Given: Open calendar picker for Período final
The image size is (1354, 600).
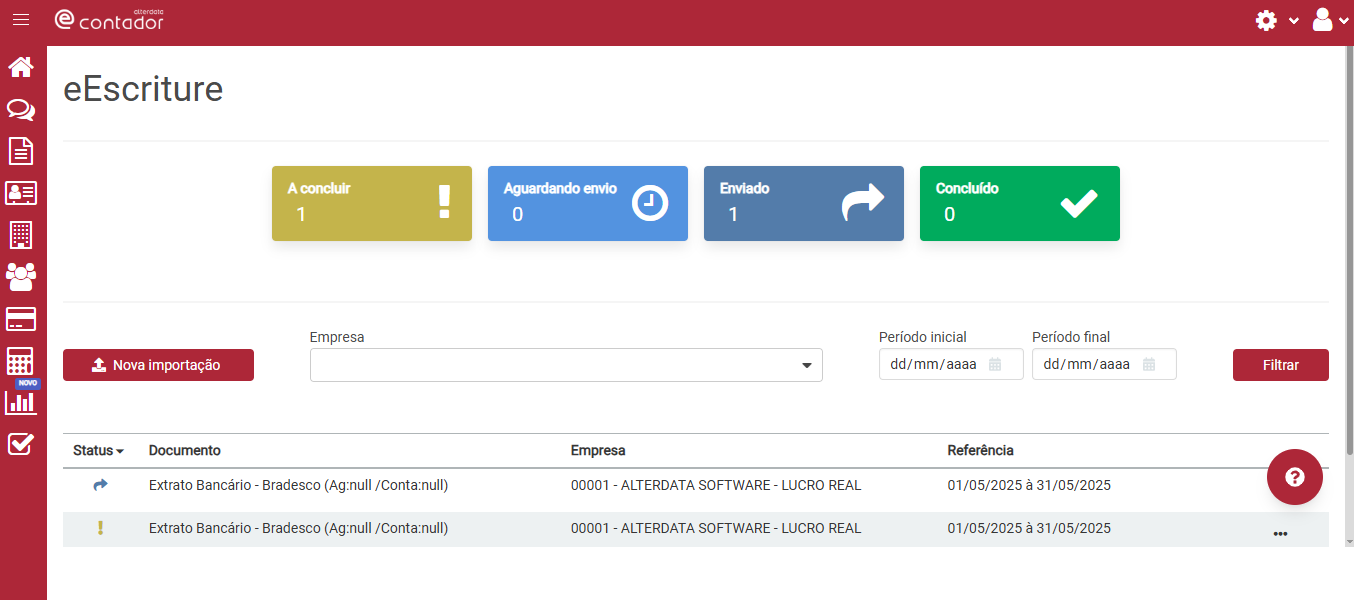Looking at the screenshot, I should [x=1149, y=364].
